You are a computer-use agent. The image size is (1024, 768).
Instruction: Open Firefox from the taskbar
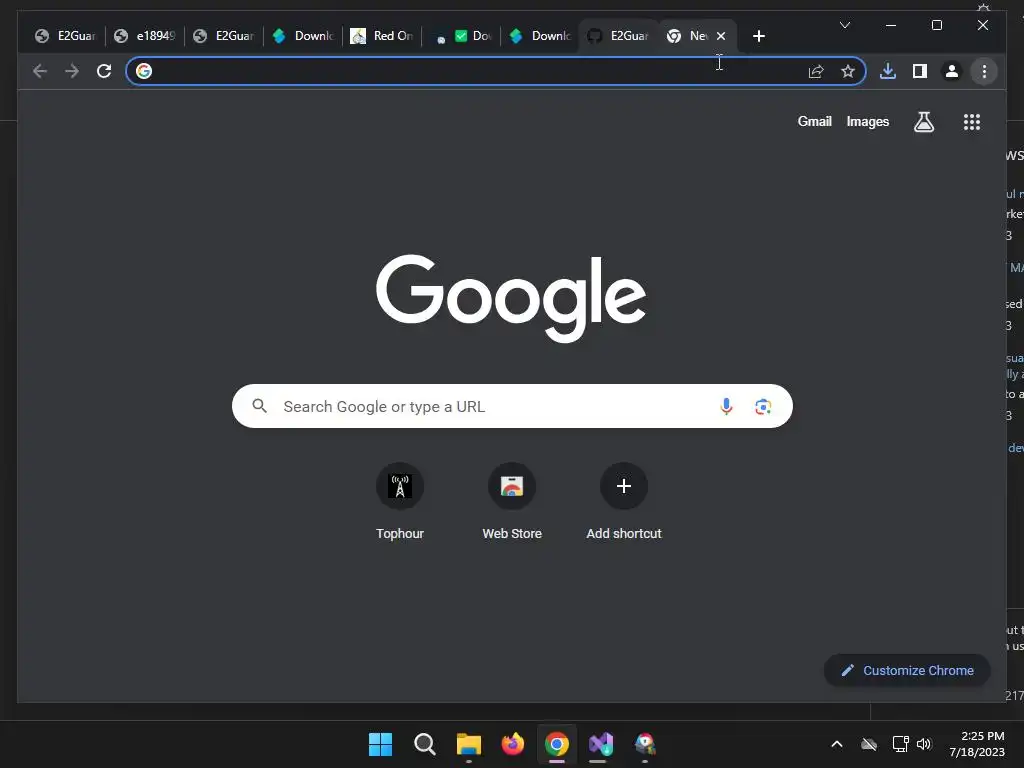point(513,744)
